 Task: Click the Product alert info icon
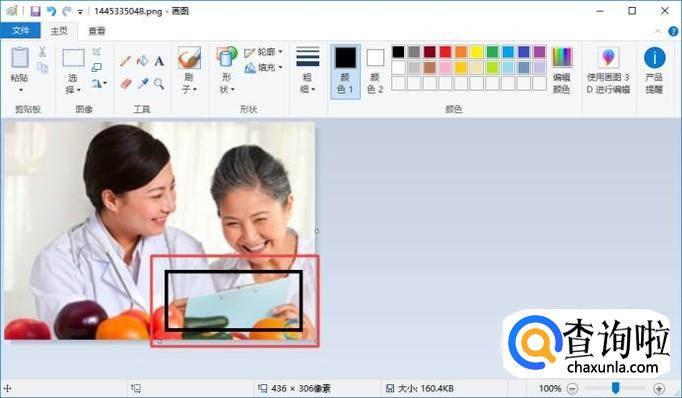pos(654,57)
